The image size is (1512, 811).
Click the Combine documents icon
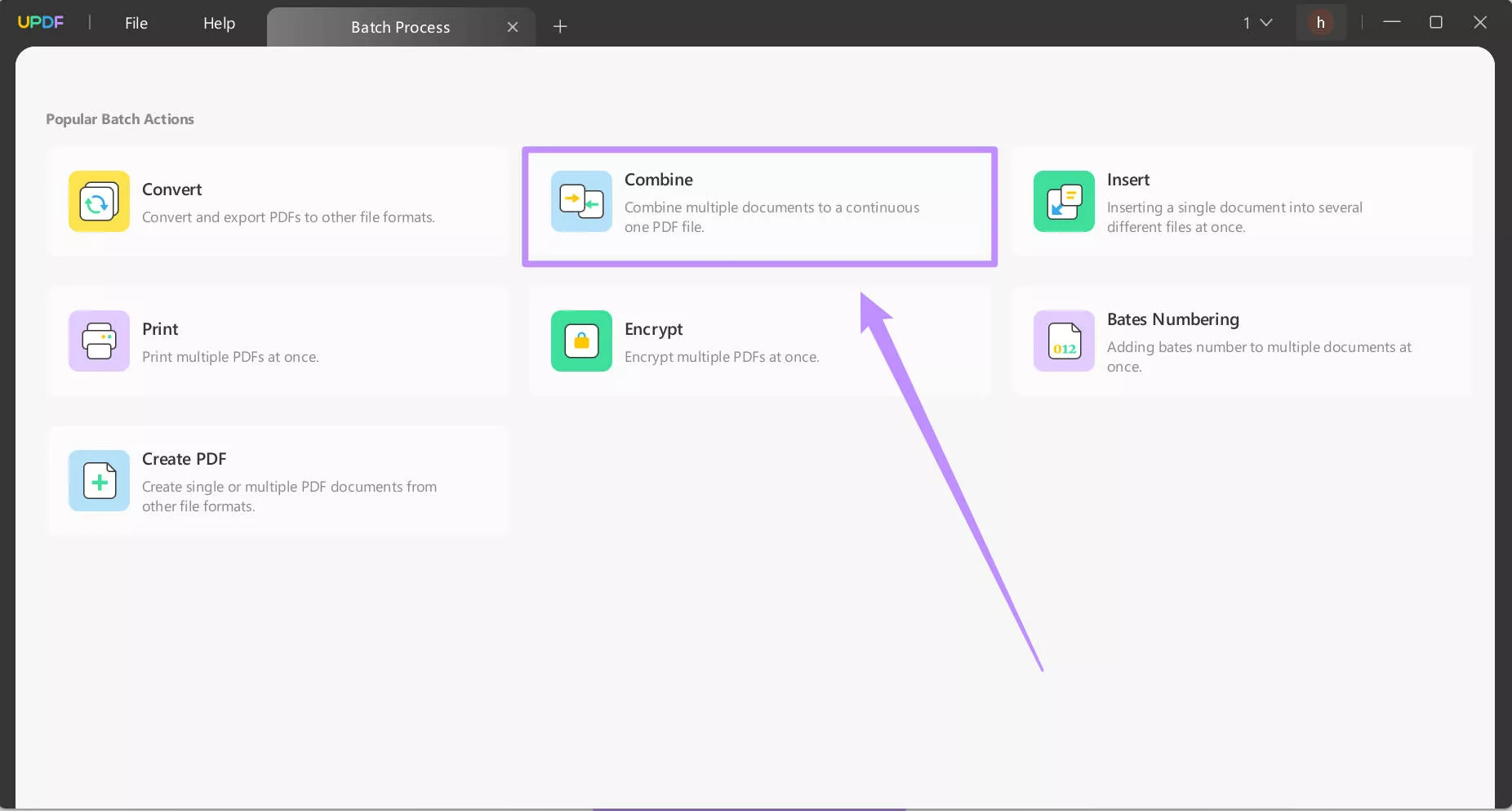tap(581, 201)
